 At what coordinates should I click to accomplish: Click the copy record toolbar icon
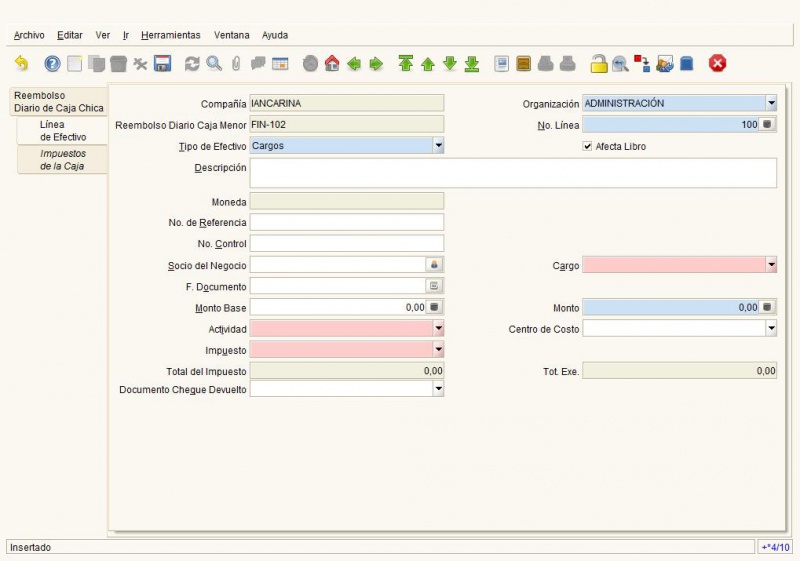tap(96, 64)
